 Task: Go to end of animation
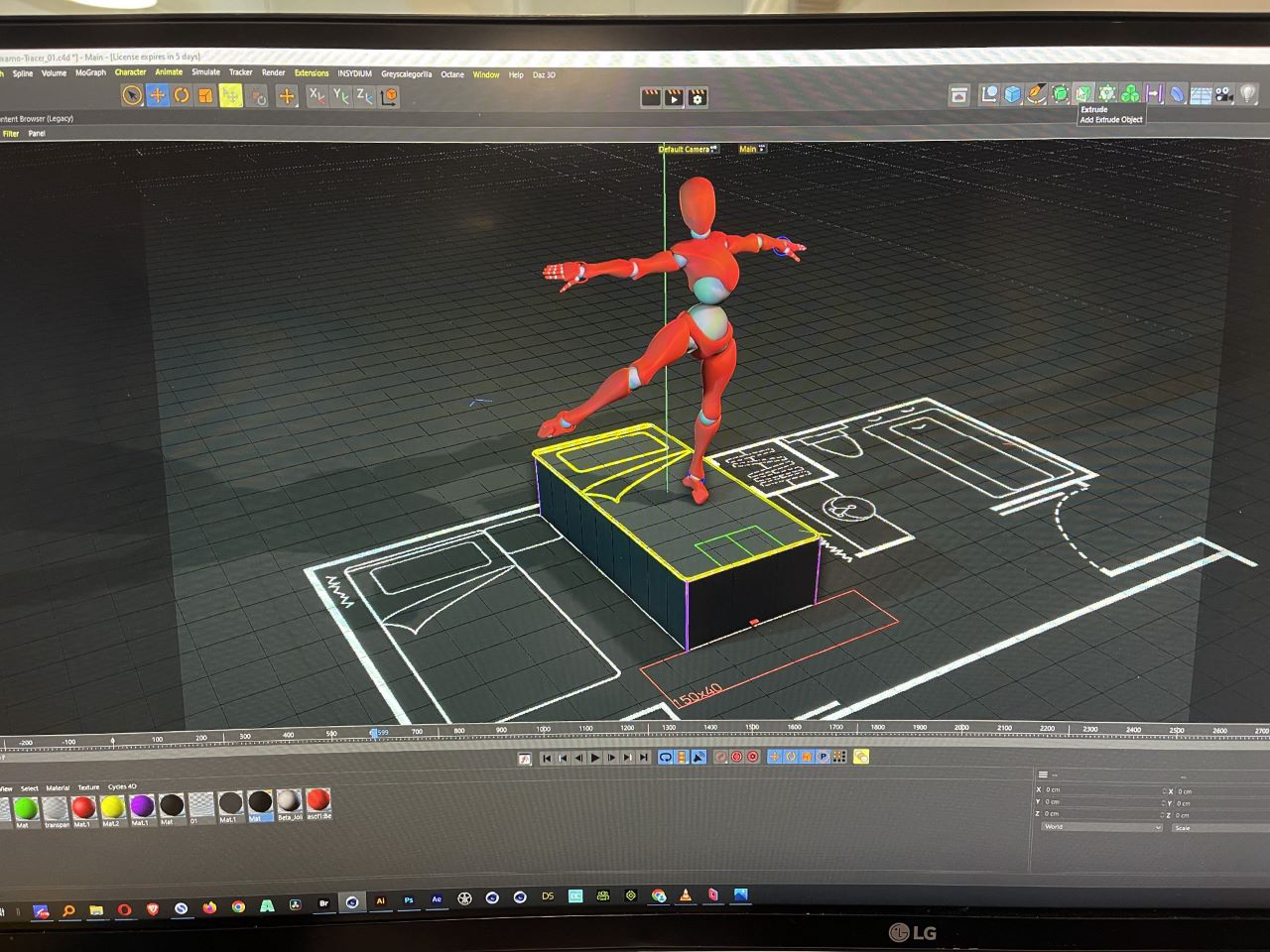tap(644, 758)
